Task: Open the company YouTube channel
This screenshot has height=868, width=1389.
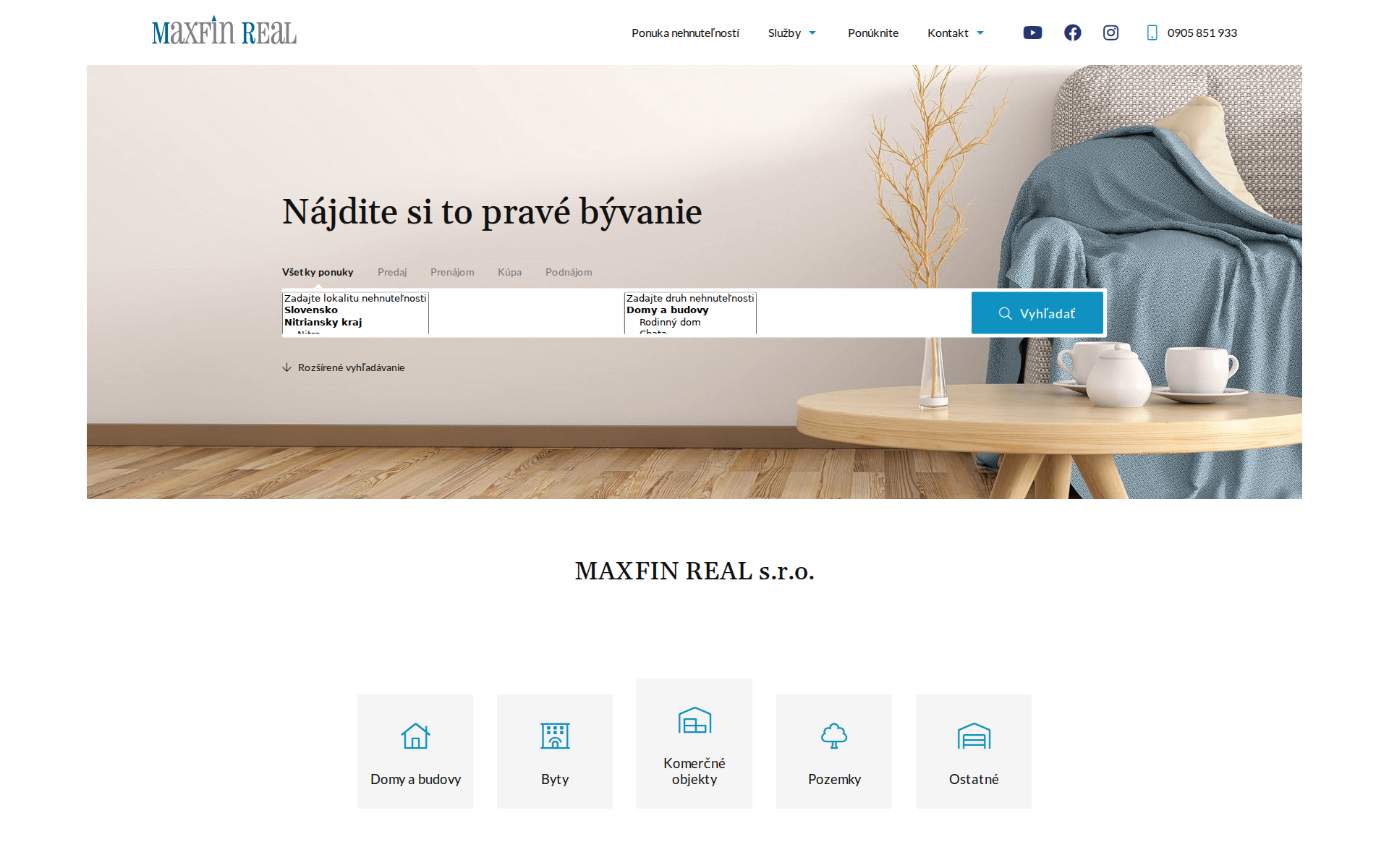Action: [x=1032, y=32]
